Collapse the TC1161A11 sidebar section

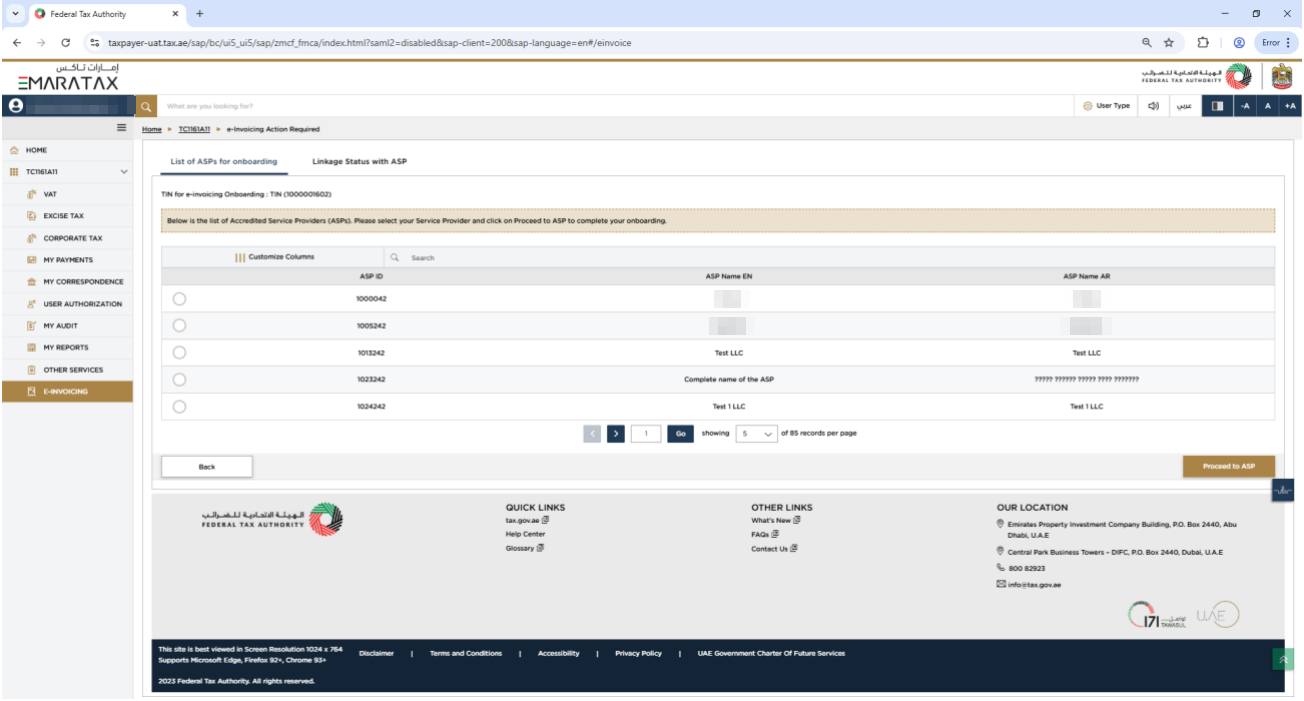[124, 172]
